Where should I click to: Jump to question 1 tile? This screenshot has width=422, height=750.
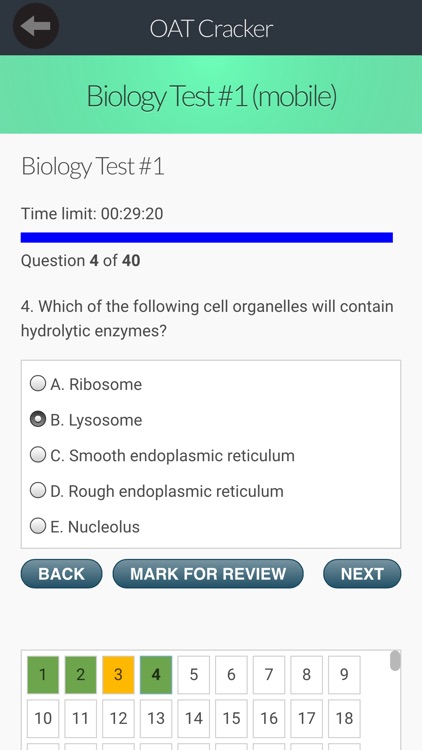[43, 675]
